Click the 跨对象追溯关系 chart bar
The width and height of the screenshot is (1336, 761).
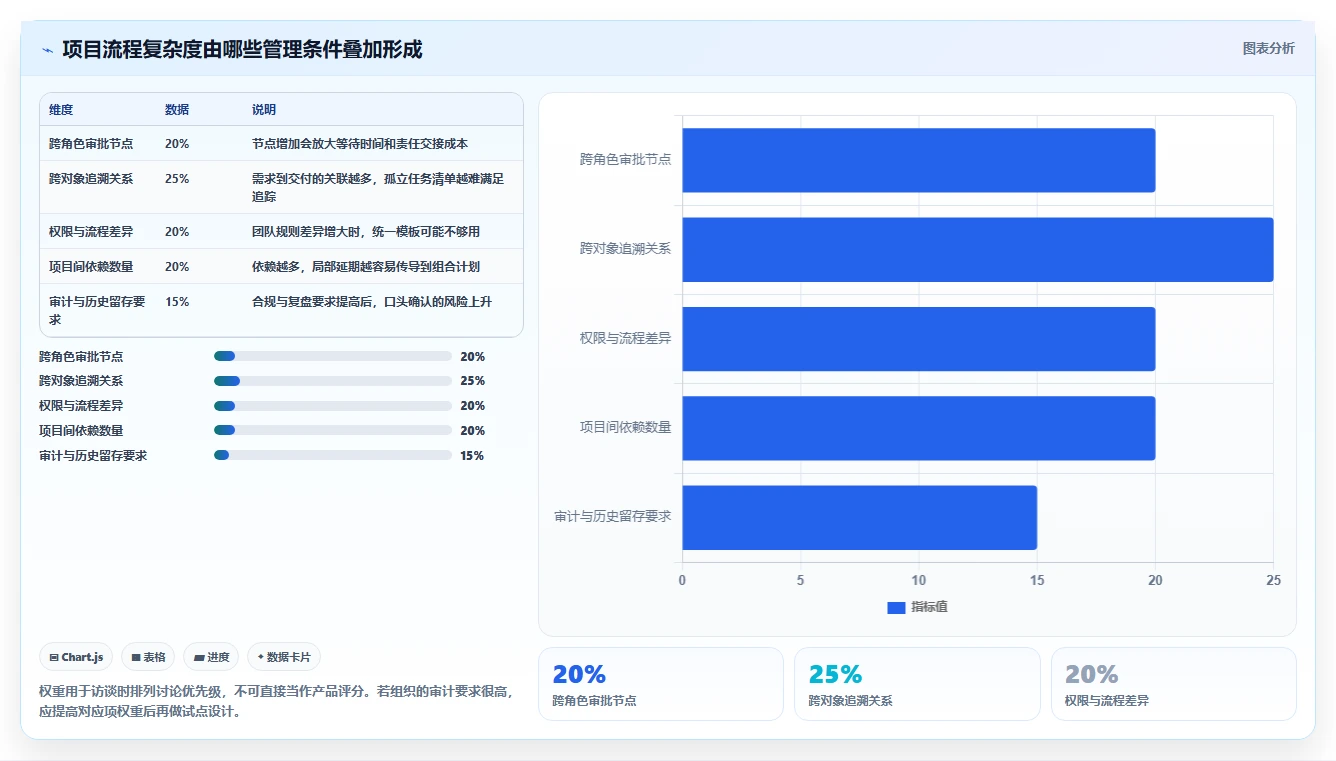[x=977, y=249]
